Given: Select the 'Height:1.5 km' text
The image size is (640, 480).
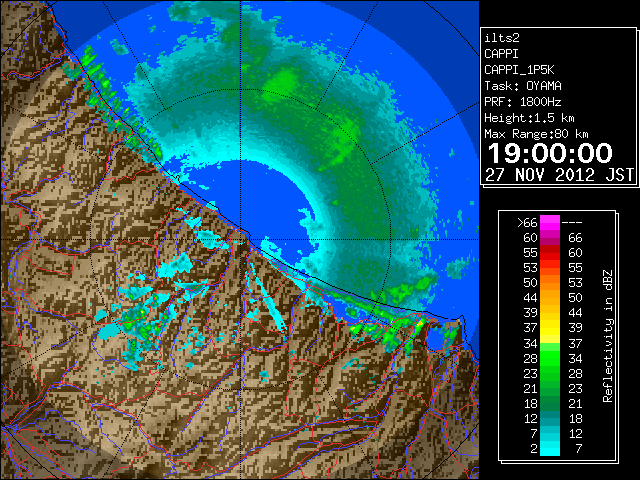Looking at the screenshot, I should tap(529, 118).
